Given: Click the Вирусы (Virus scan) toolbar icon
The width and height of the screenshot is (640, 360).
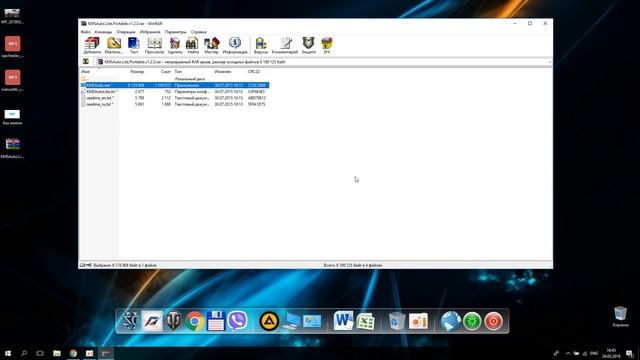Looking at the screenshot, I should point(260,45).
